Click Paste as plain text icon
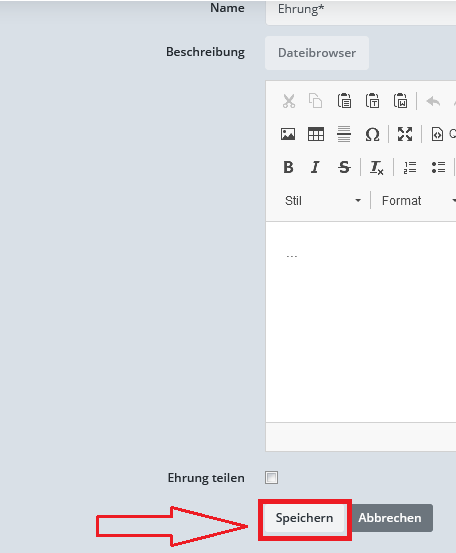The width and height of the screenshot is (456, 553). 372,101
